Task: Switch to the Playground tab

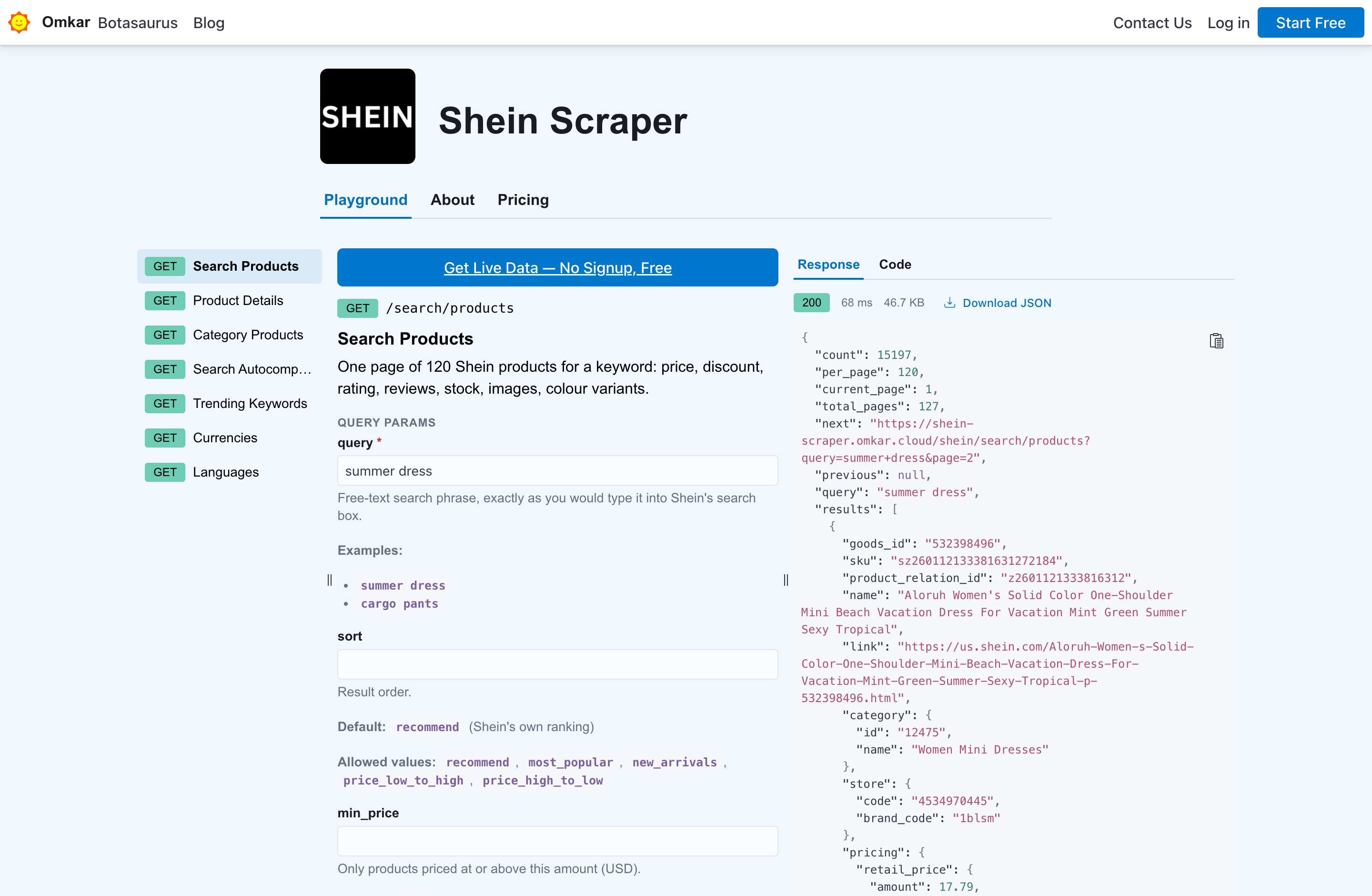Action: pos(365,200)
